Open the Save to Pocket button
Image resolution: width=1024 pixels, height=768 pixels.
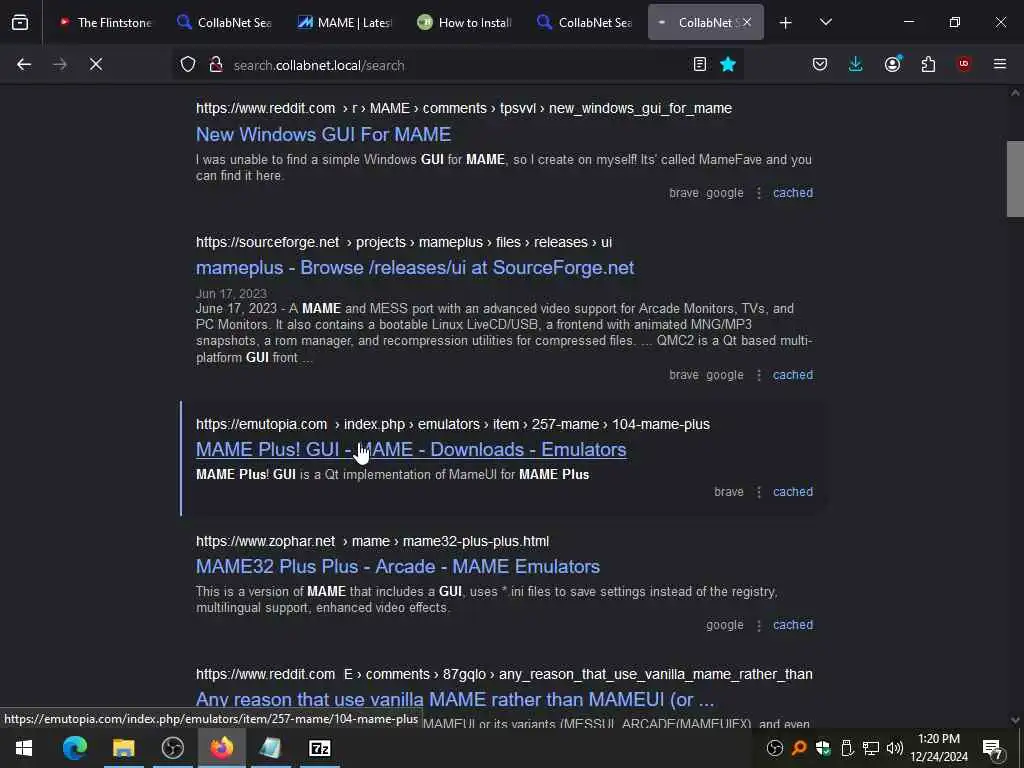click(820, 64)
